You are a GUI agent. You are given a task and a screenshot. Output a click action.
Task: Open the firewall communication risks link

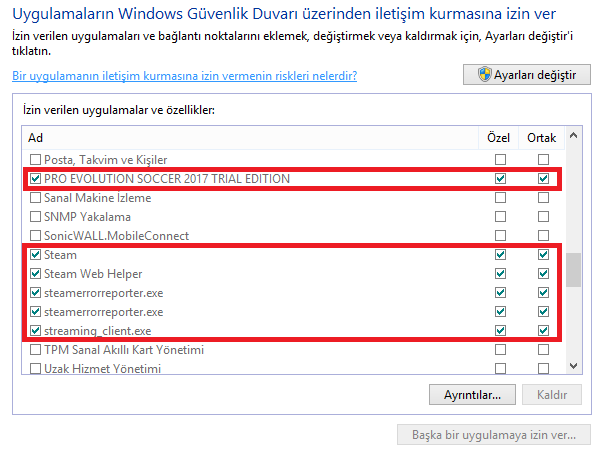coord(184,76)
